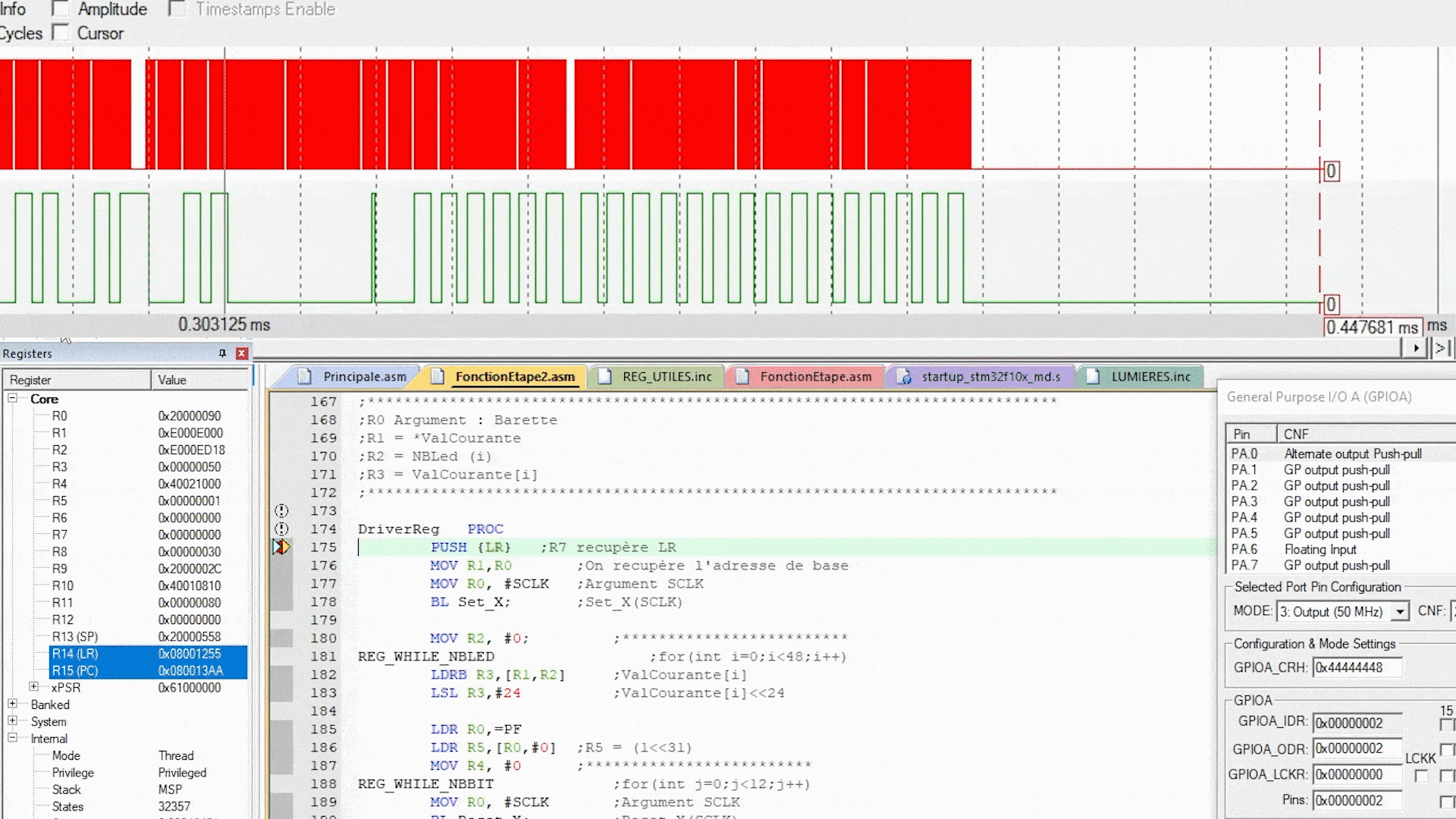Collapse the Core register group

(x=12, y=398)
